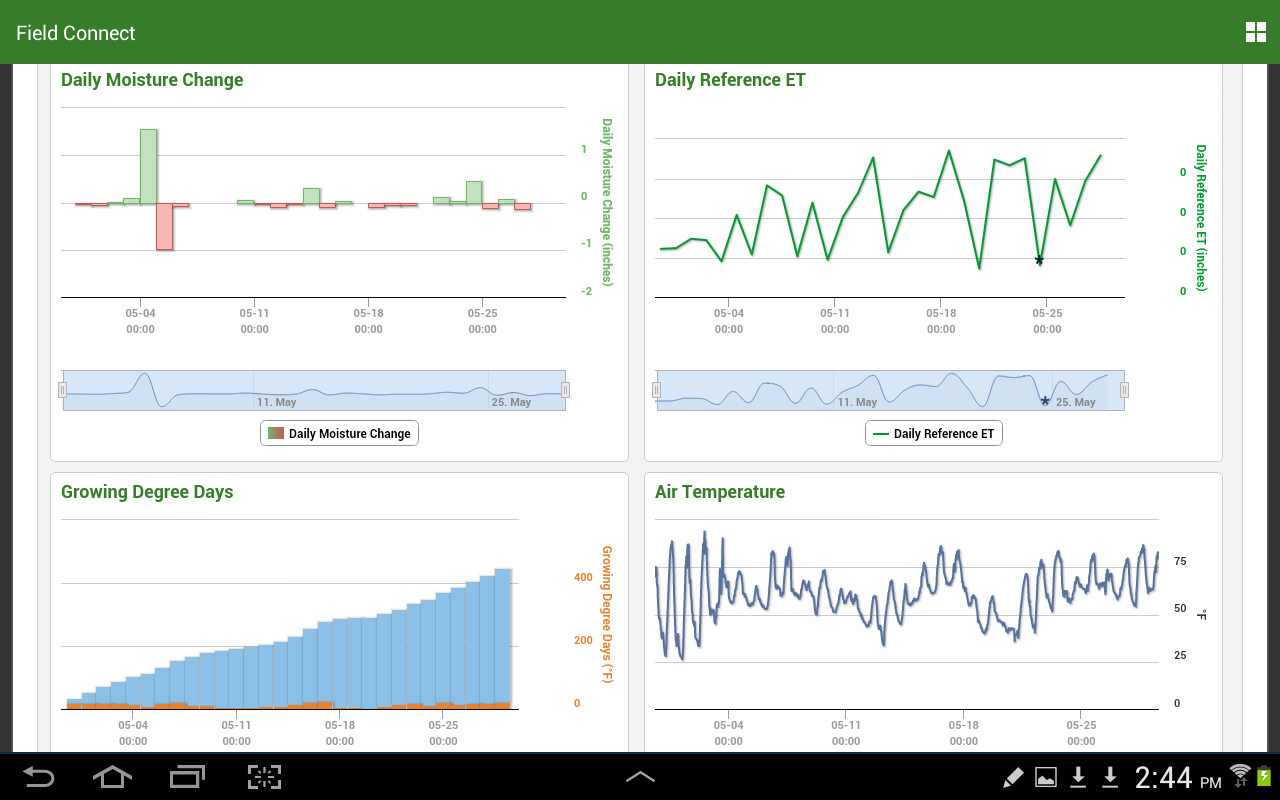Select the large red negative moisture bar
This screenshot has height=800, width=1280.
(x=164, y=226)
